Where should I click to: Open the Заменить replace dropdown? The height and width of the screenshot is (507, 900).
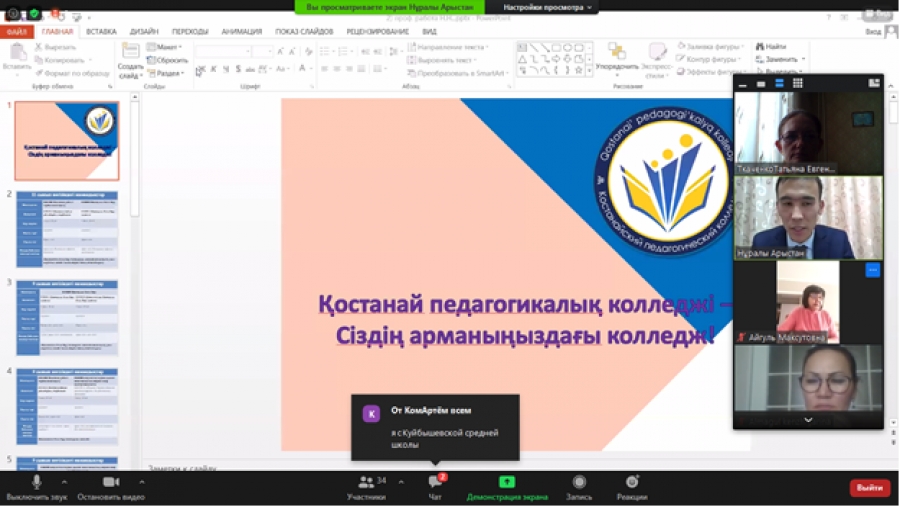point(781,60)
